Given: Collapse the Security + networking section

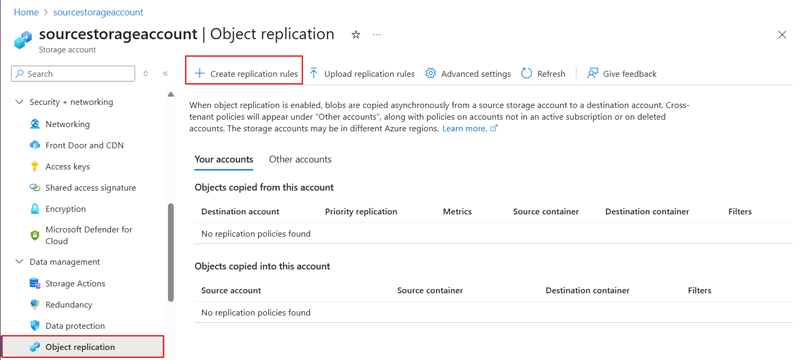Looking at the screenshot, I should [x=19, y=102].
